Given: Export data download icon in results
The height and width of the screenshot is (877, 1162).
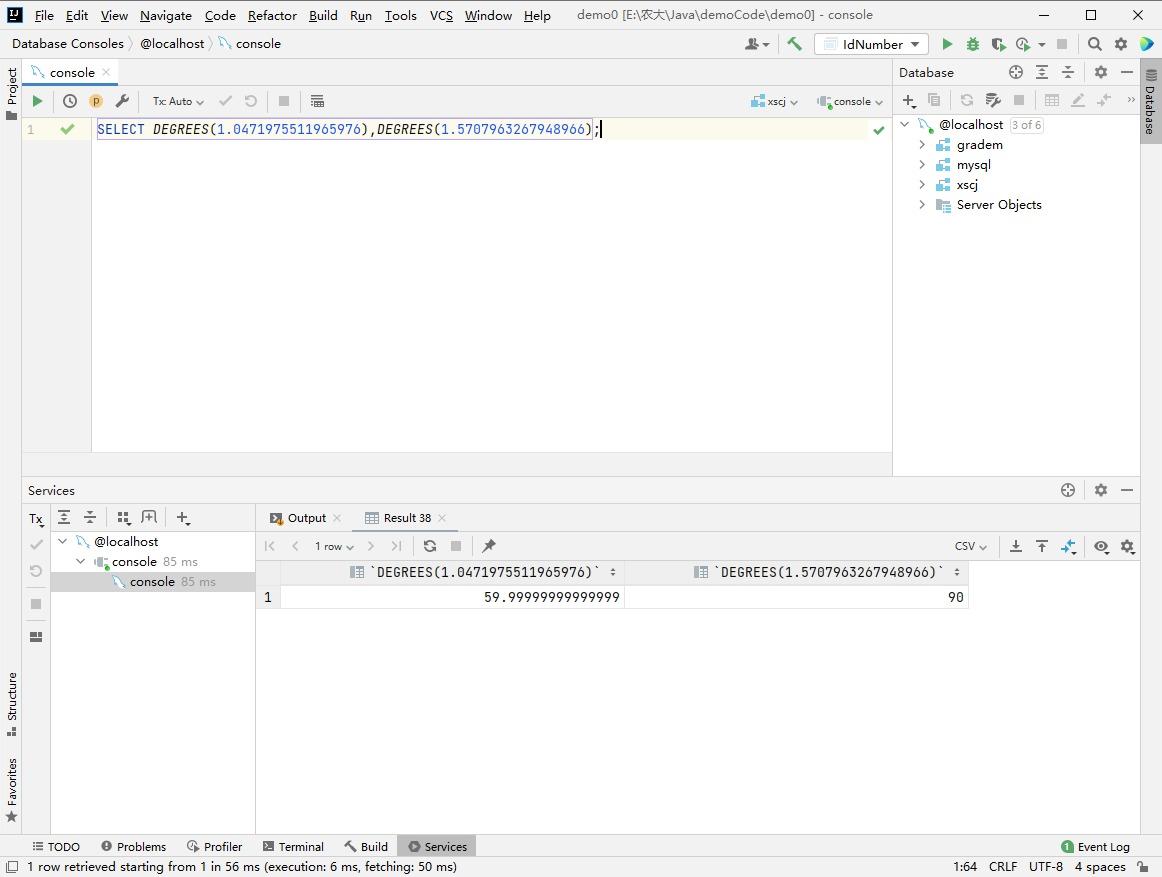Looking at the screenshot, I should (x=1015, y=546).
